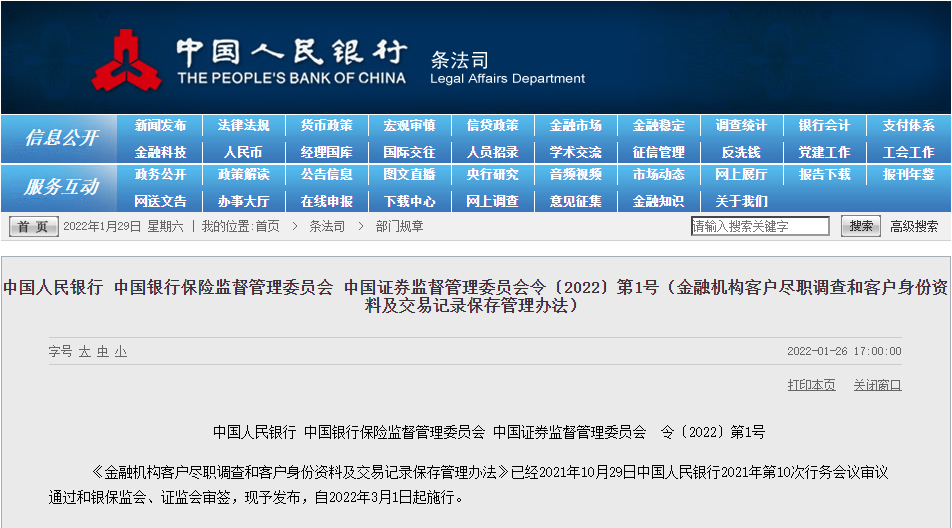Open the 新闻发布 menu item

pos(160,126)
